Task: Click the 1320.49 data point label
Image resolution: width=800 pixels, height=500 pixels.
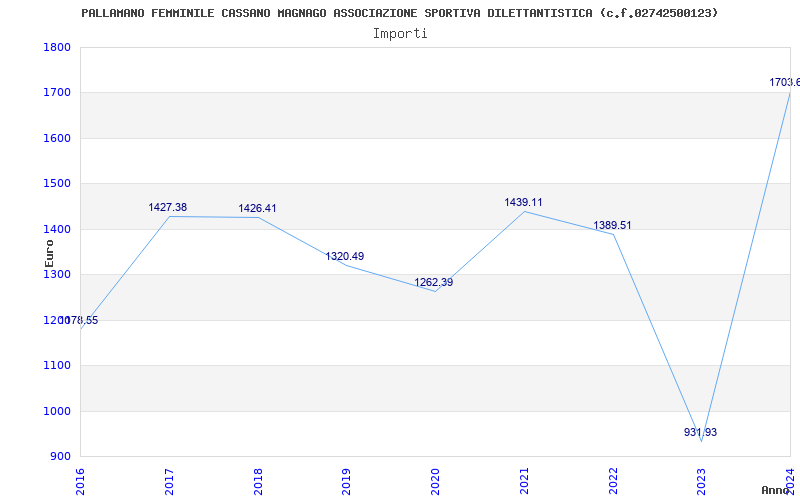Action: pos(345,256)
